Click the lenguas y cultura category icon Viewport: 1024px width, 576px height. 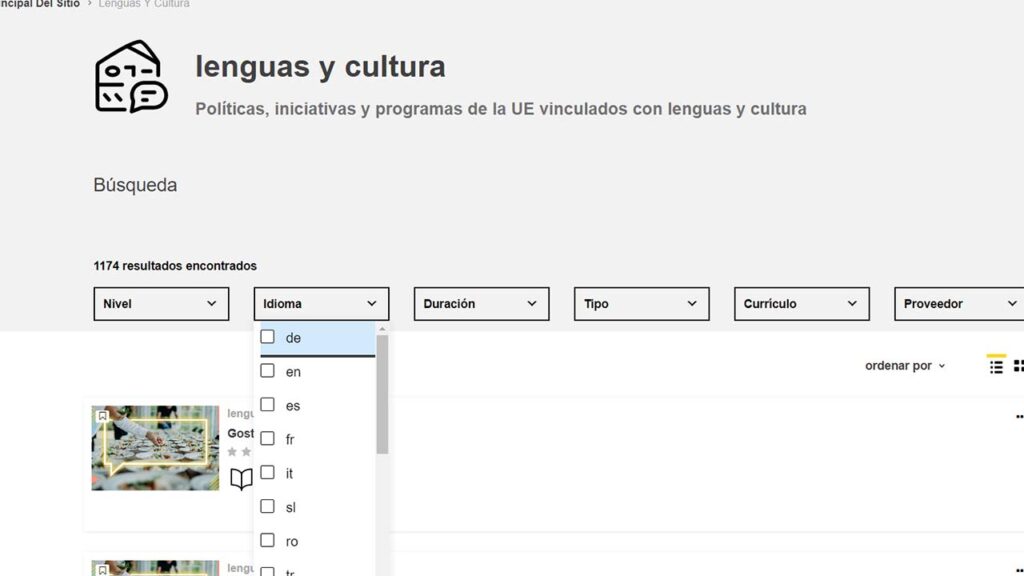(131, 77)
